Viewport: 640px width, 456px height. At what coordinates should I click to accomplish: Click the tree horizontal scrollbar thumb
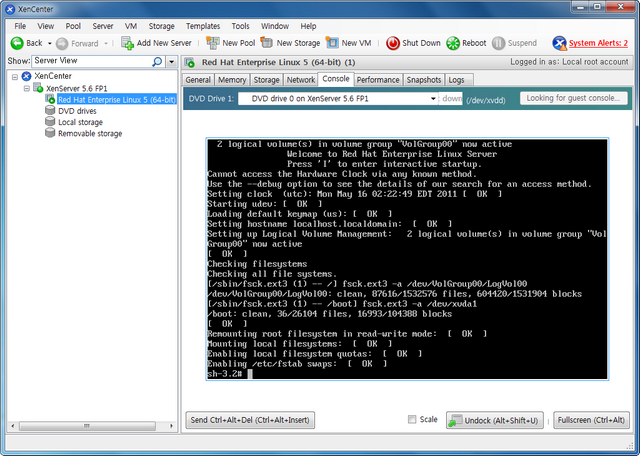[87, 426]
